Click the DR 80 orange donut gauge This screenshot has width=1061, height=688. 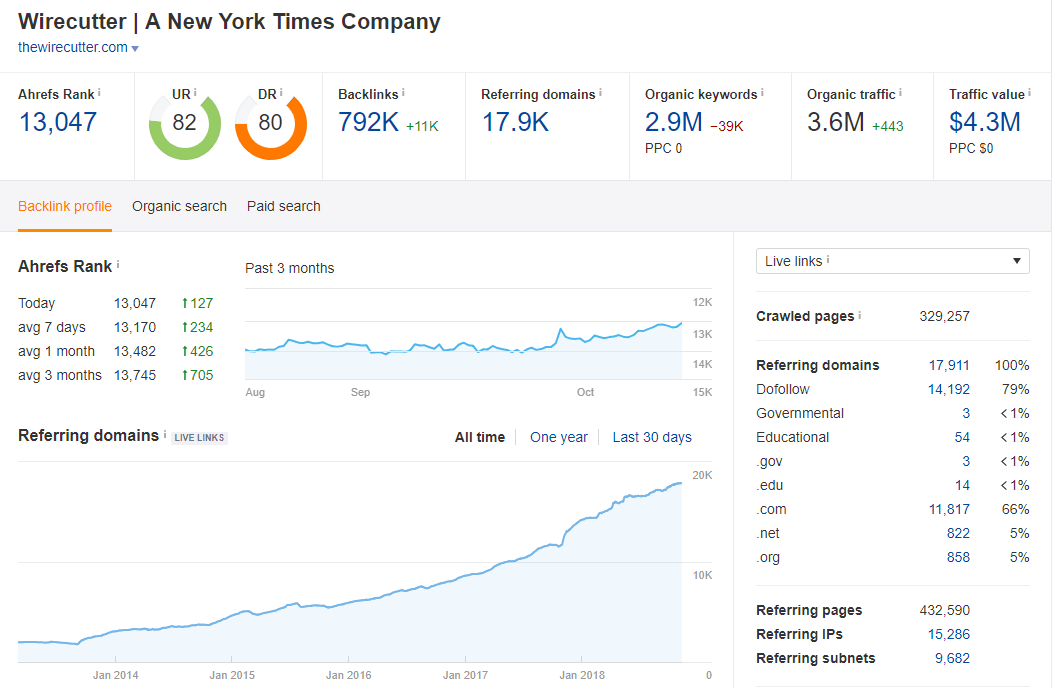[271, 126]
